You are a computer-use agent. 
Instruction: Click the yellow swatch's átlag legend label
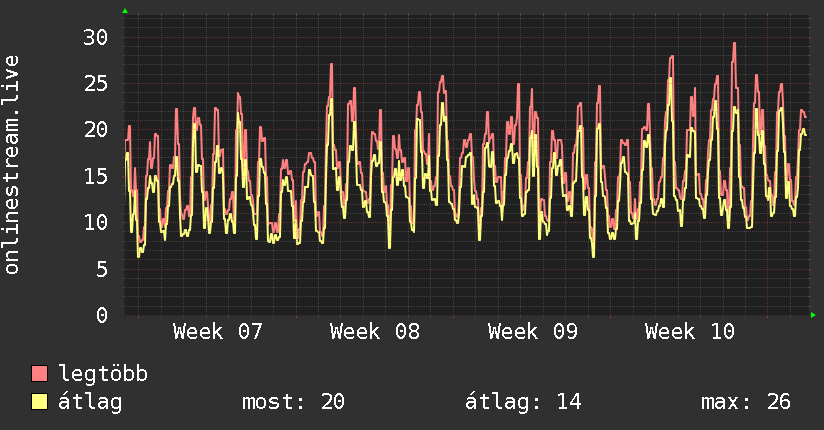pyautogui.click(x=90, y=402)
